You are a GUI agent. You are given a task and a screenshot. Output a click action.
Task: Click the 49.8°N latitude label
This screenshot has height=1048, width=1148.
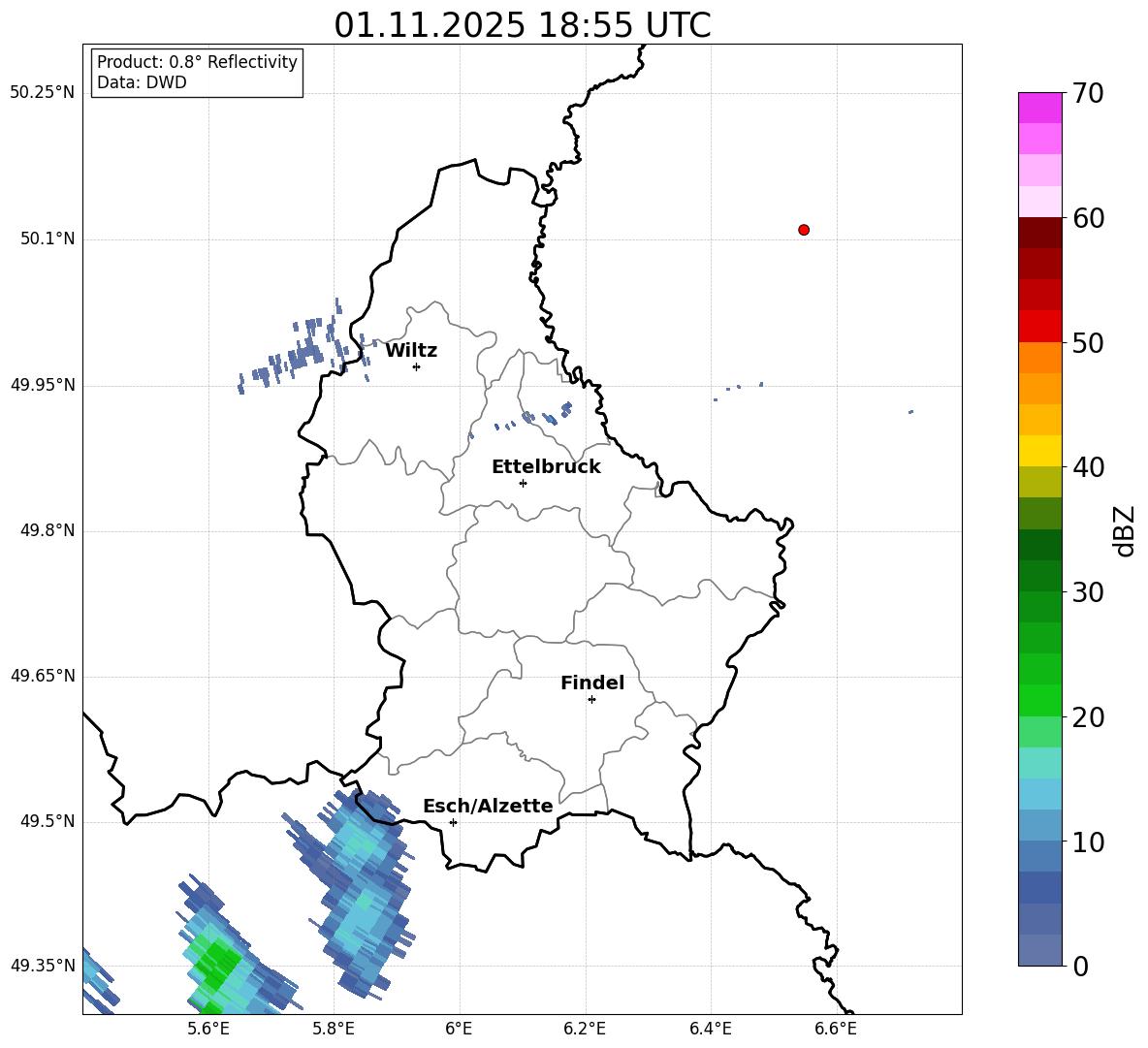(48, 530)
